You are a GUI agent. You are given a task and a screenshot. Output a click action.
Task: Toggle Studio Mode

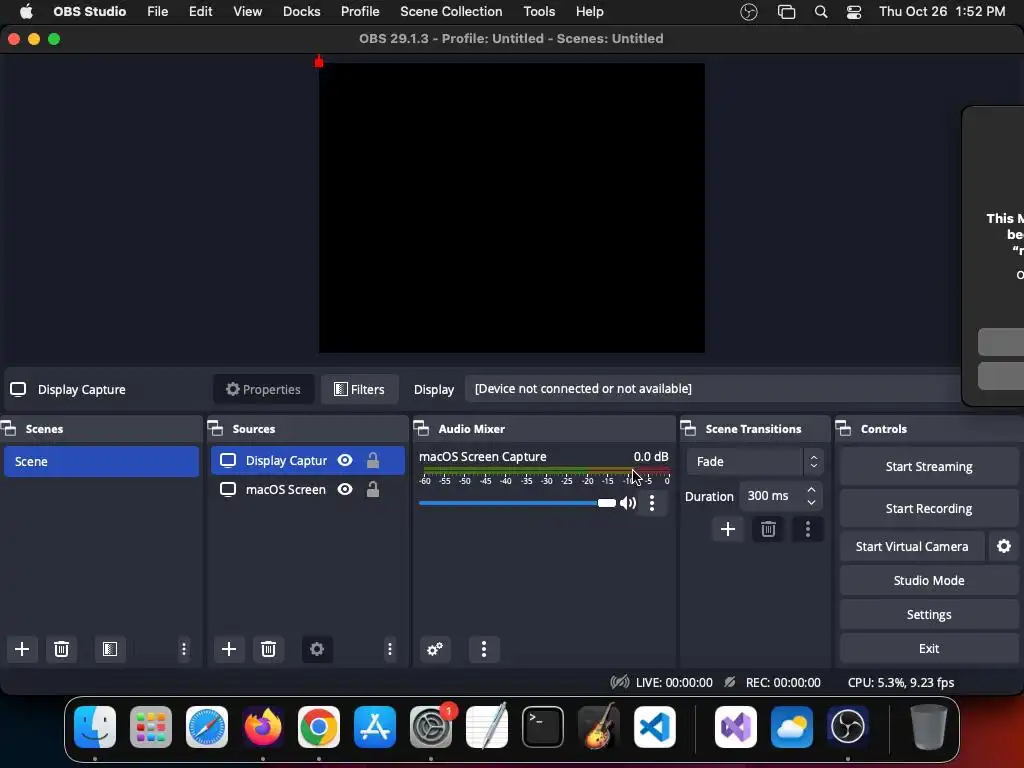point(929,581)
